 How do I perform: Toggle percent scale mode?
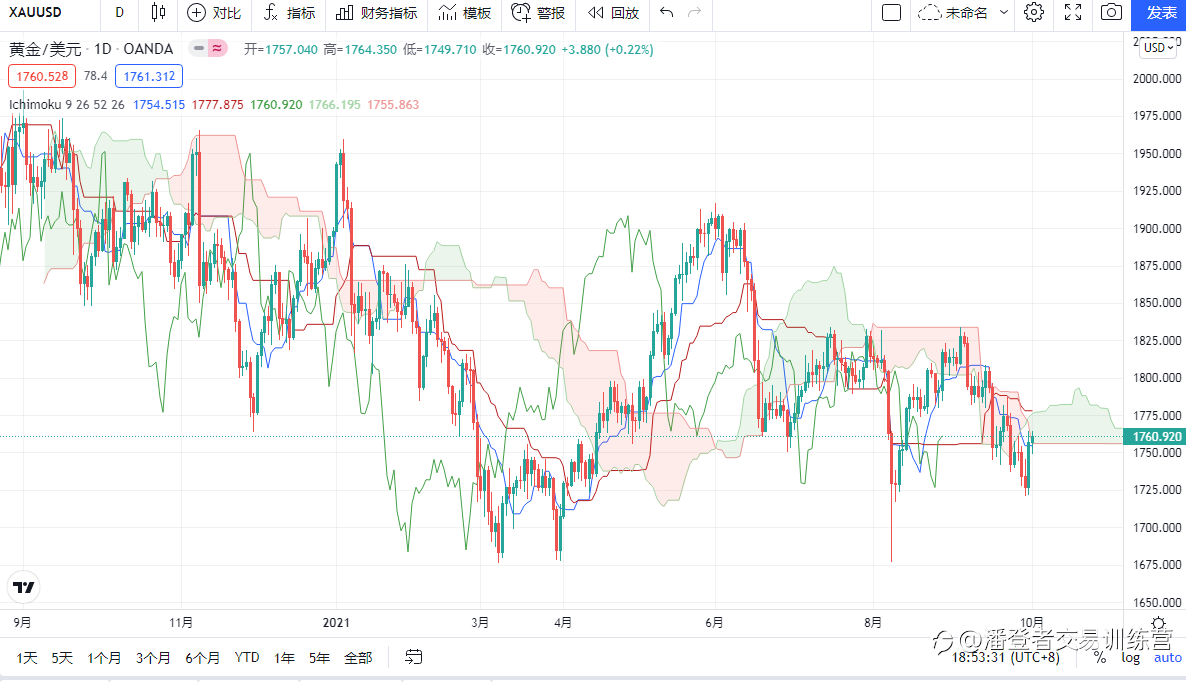(x=1100, y=657)
